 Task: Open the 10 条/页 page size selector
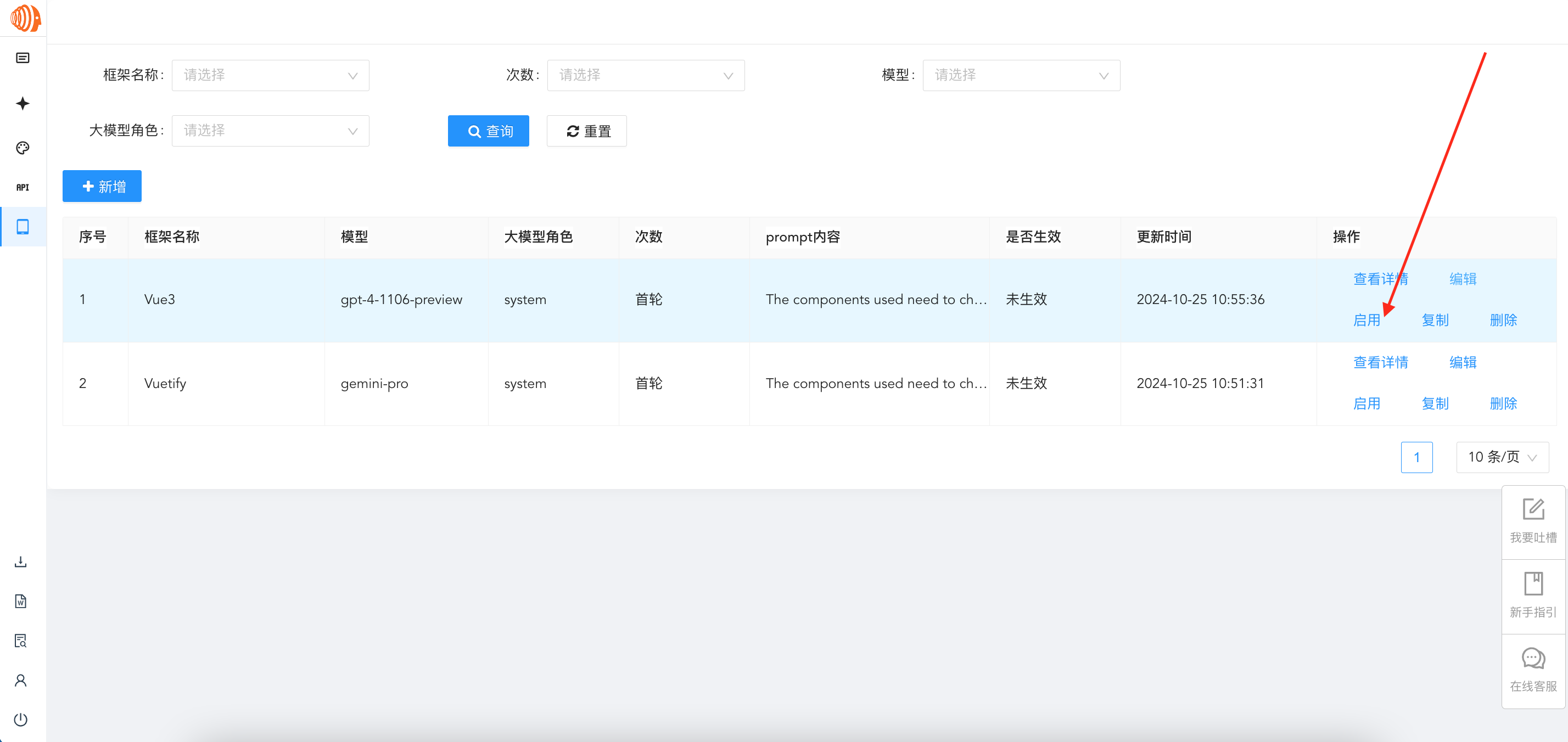point(1502,457)
